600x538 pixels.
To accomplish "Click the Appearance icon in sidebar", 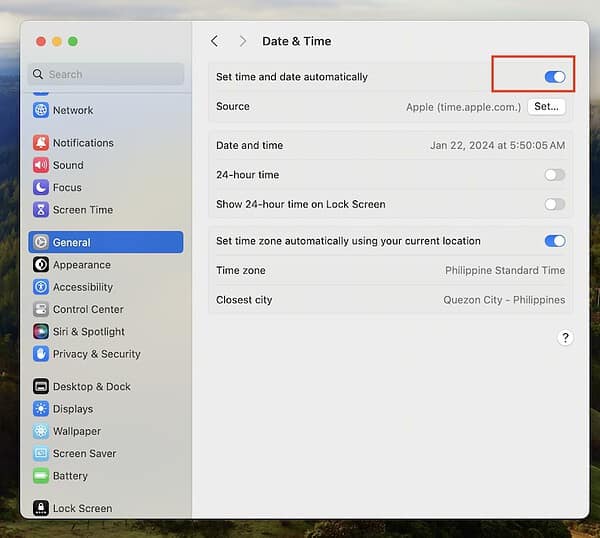I will (41, 265).
